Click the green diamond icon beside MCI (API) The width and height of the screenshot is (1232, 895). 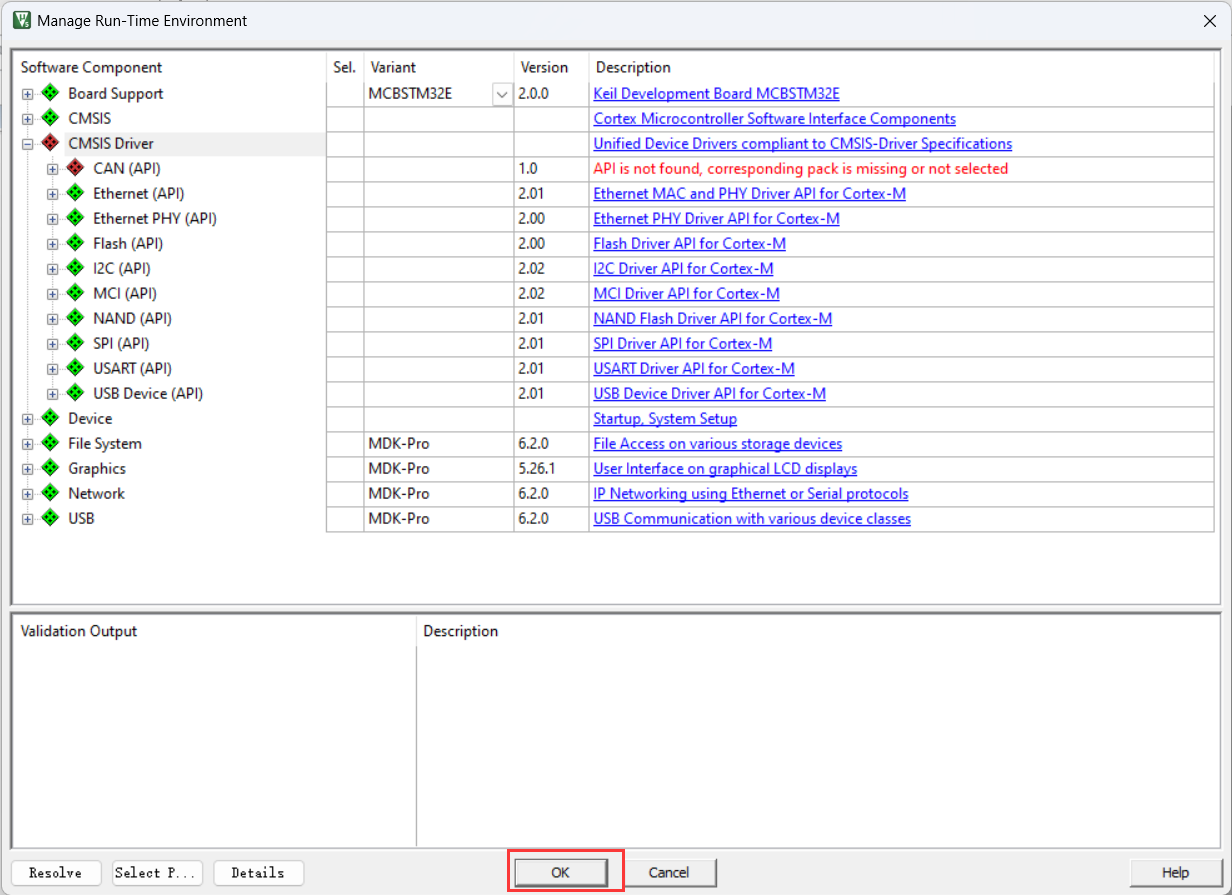pyautogui.click(x=75, y=293)
